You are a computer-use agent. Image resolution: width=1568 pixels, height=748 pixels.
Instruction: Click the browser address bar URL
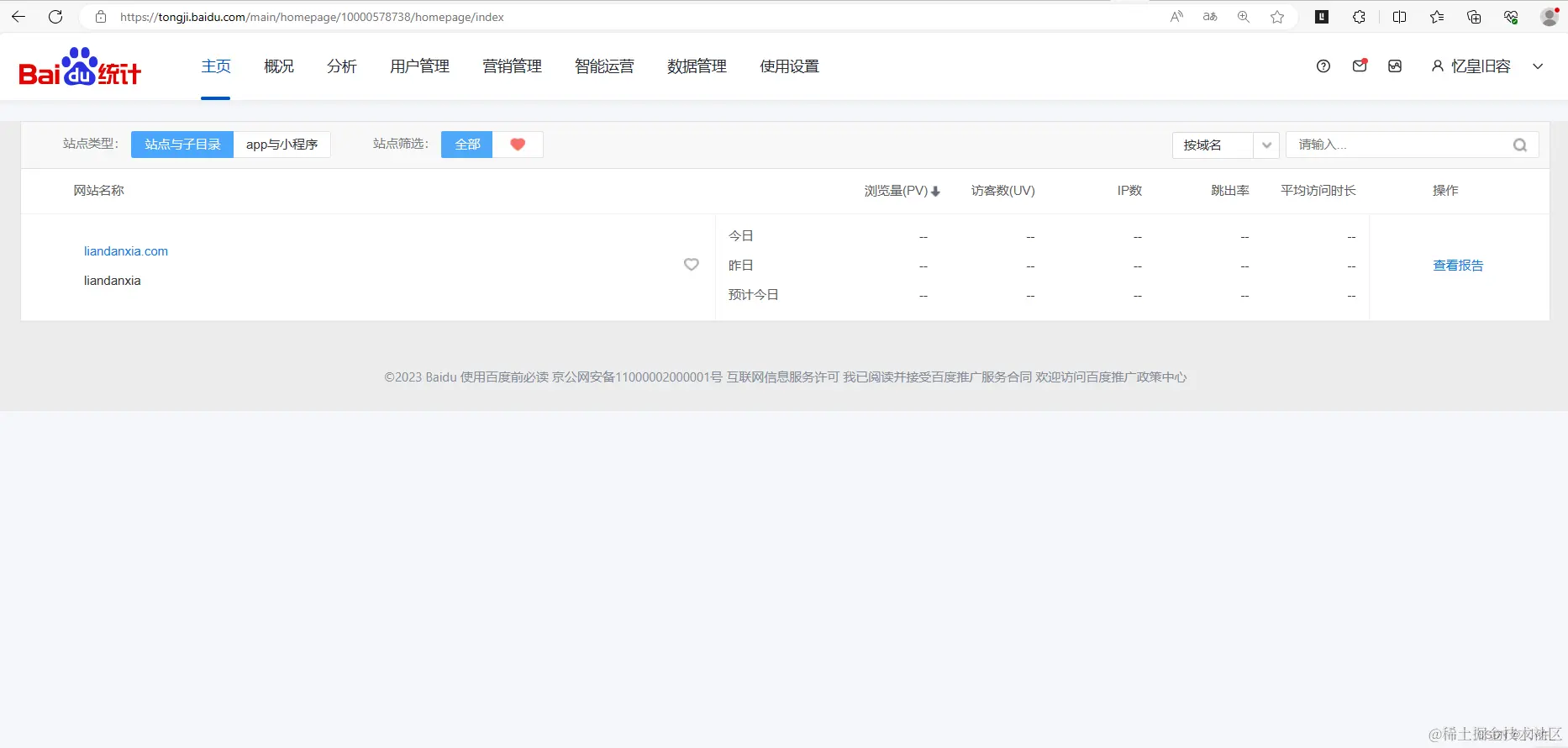coord(312,17)
